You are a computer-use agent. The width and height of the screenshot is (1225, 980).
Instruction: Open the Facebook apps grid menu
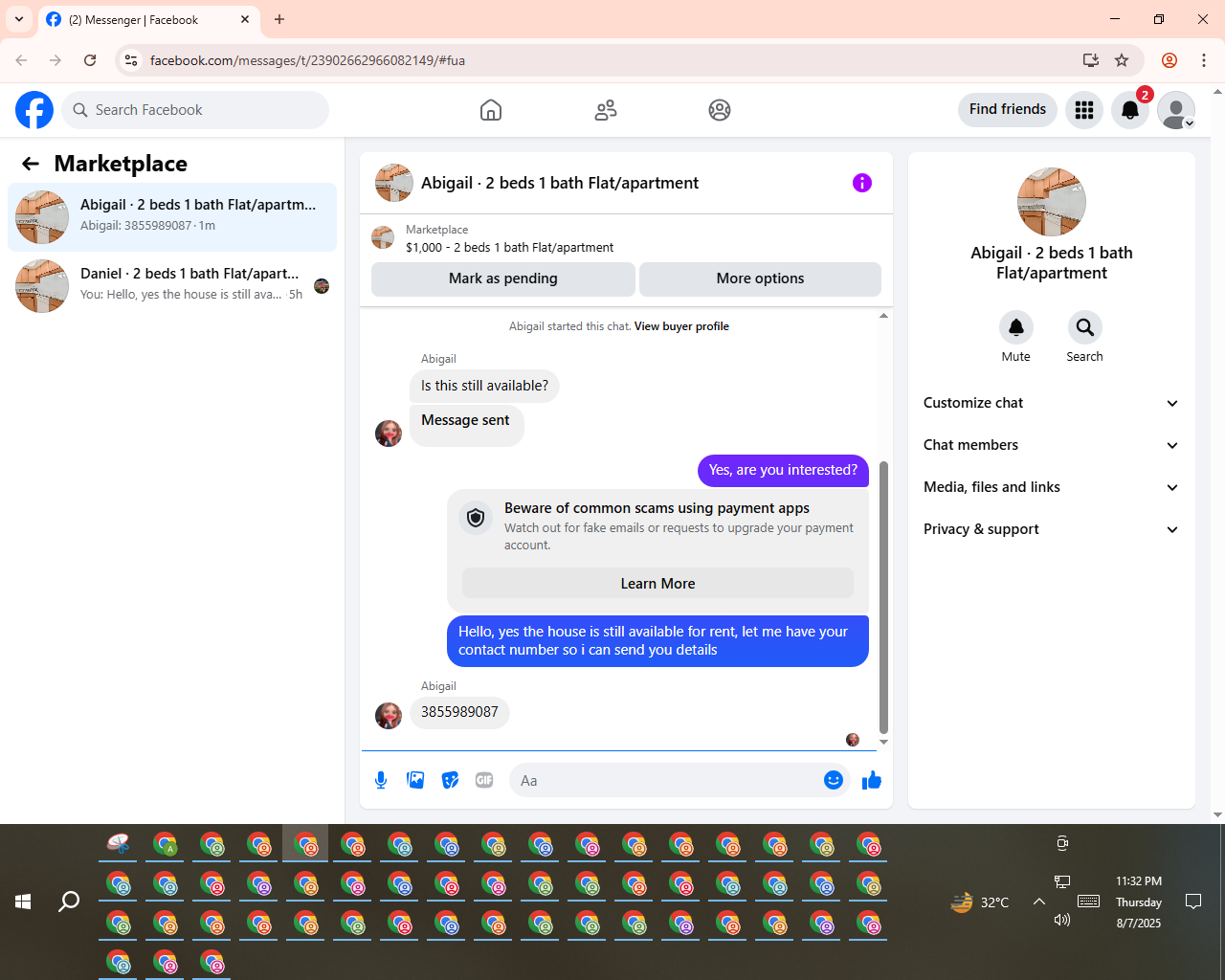point(1084,110)
